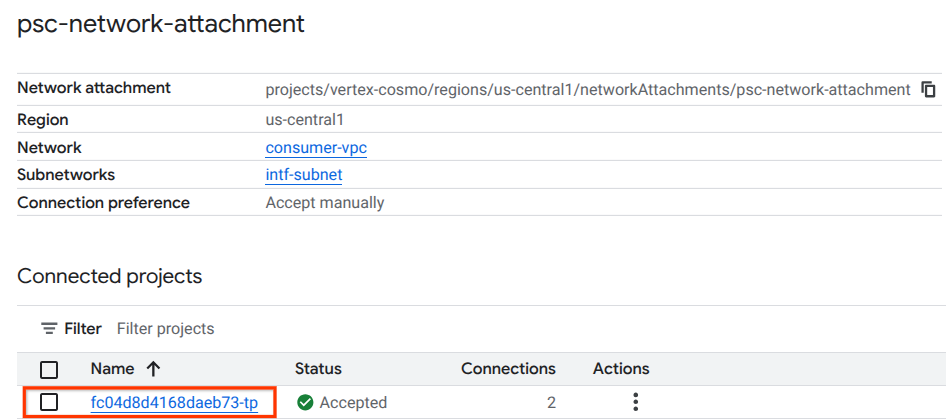This screenshot has width=946, height=419.
Task: Click the connections count value 2
Action: pos(551,403)
